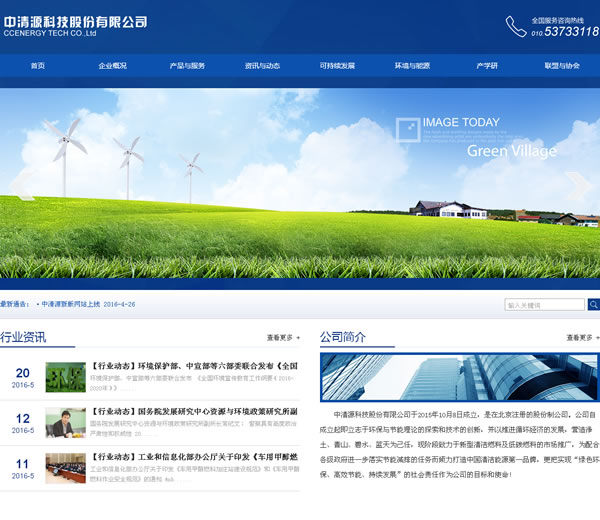Click the 中清源科技 company logo
This screenshot has height=520, width=600.
[x=75, y=26]
